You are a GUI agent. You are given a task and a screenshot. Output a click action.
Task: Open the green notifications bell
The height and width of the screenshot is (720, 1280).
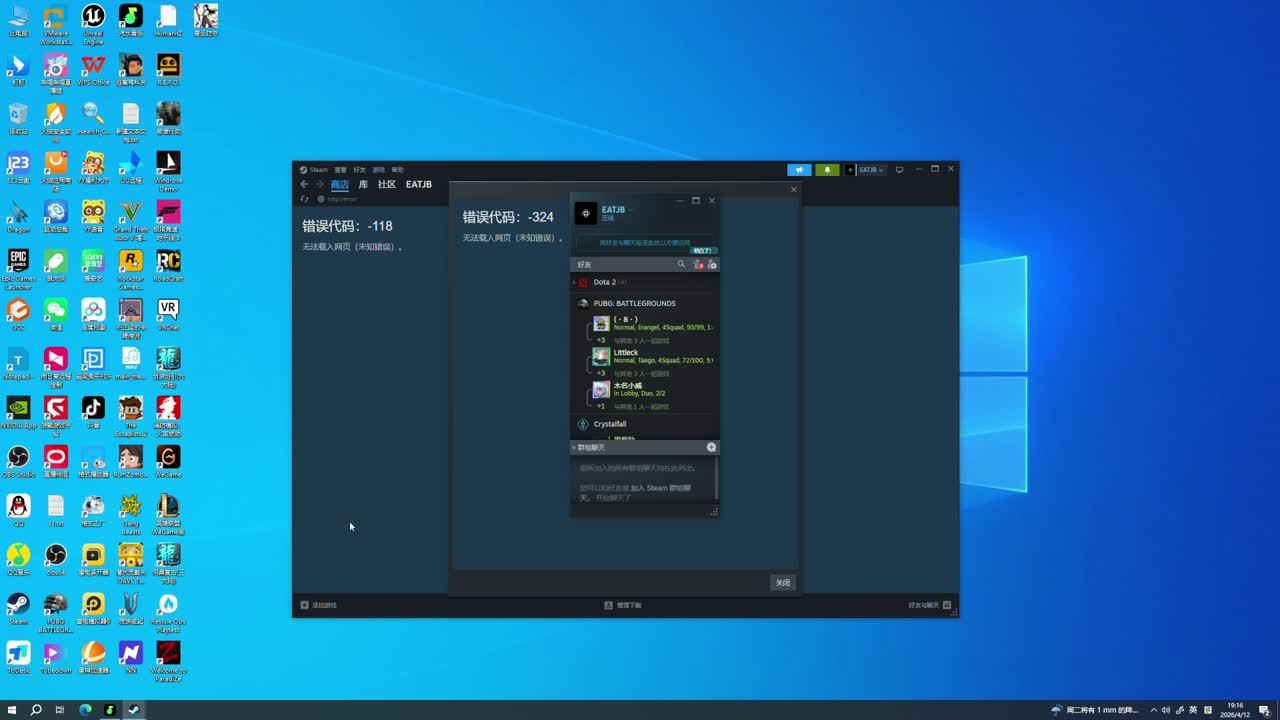tap(827, 170)
